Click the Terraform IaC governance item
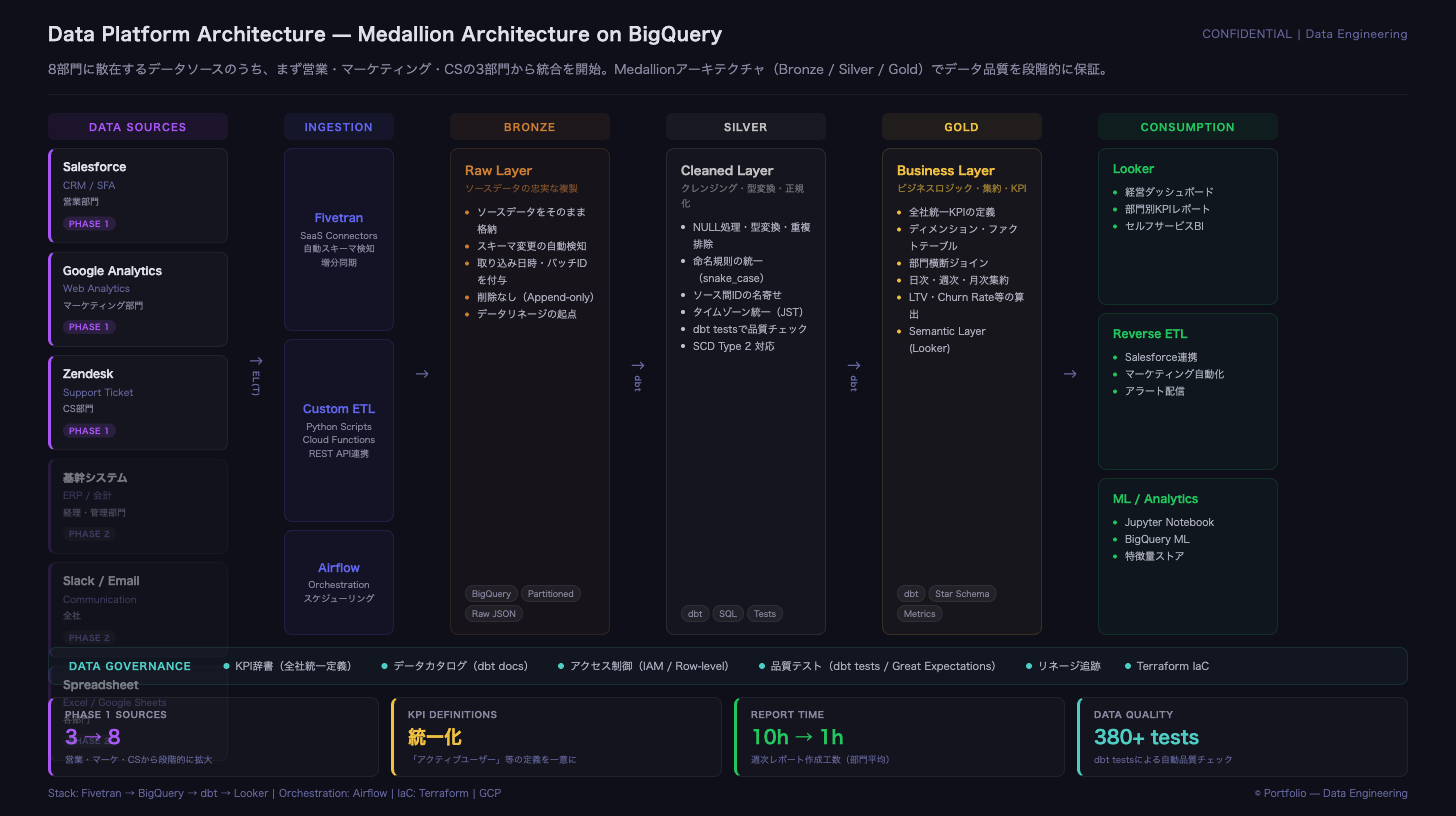 pos(1172,666)
